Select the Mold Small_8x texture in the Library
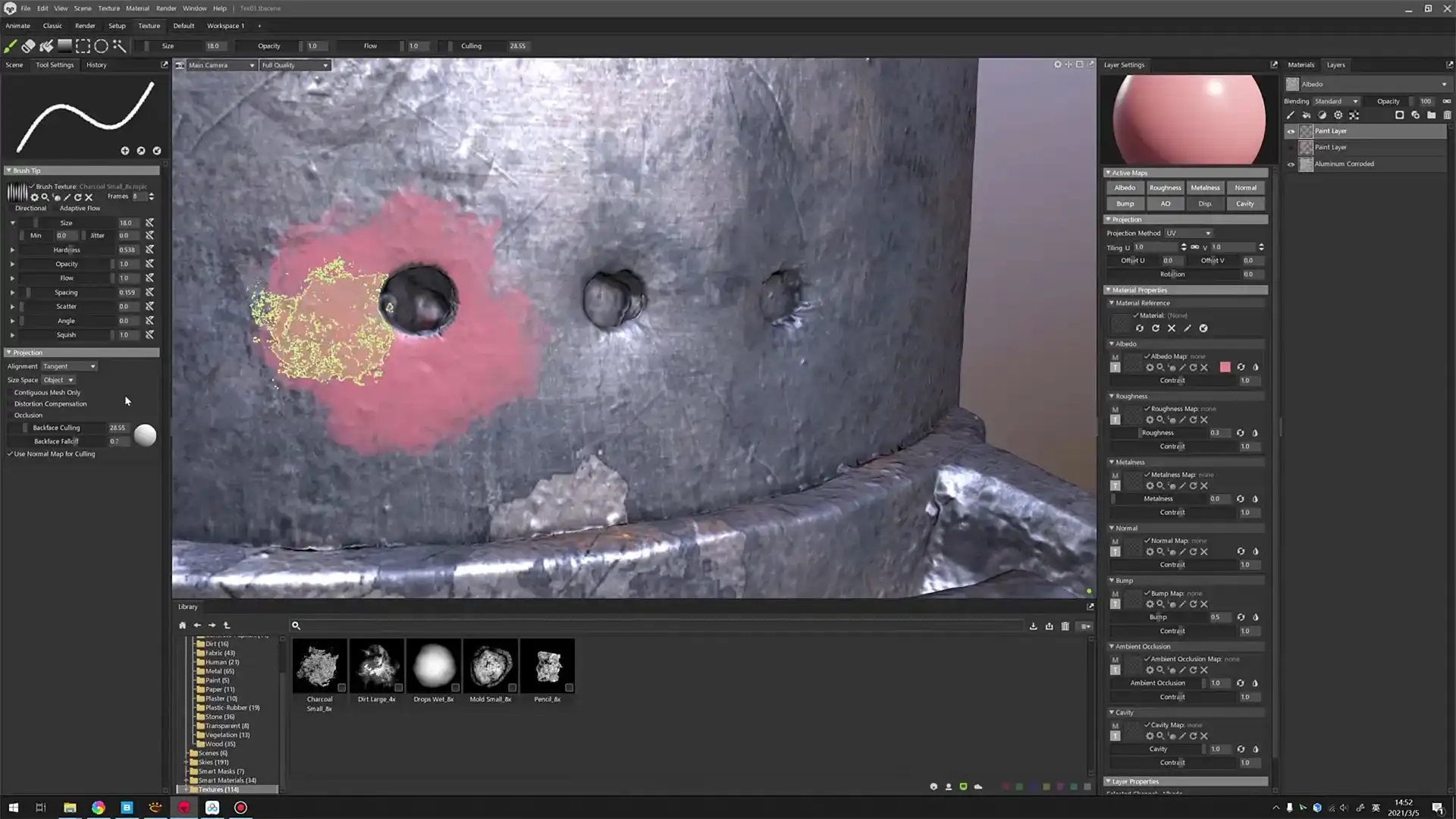Screen dimensions: 1456x819 coord(491,666)
